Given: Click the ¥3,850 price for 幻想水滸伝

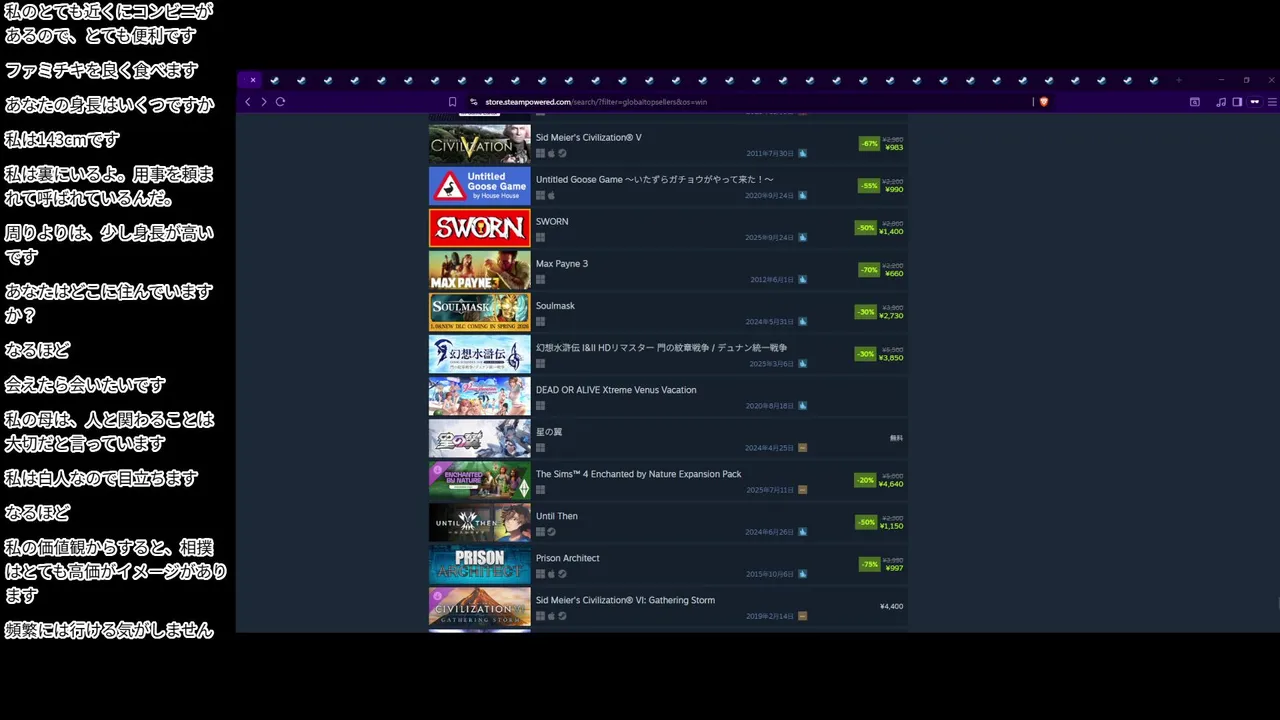Looking at the screenshot, I should pos(891,357).
